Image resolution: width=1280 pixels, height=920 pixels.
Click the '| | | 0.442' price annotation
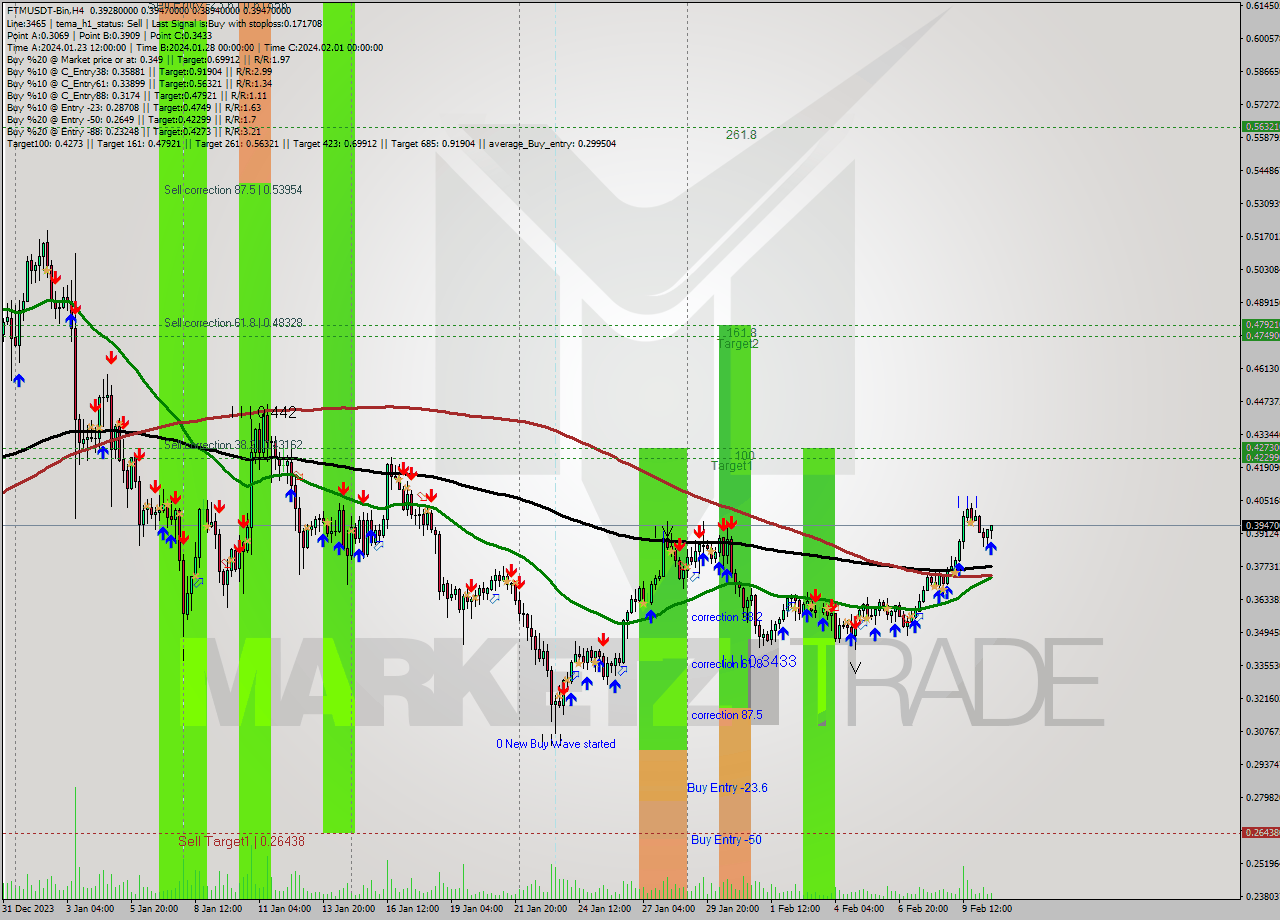(264, 411)
